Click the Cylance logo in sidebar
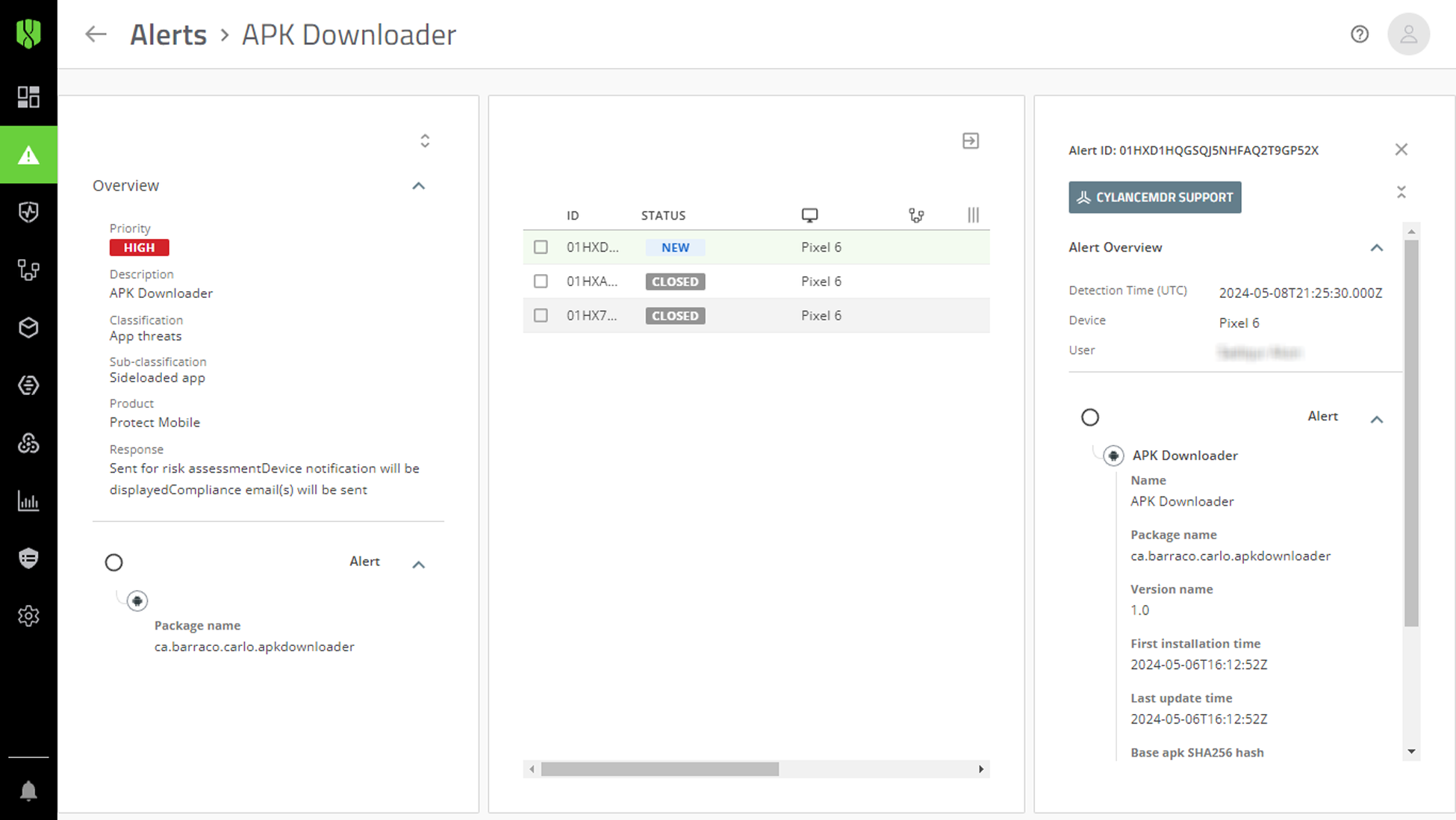The image size is (1456, 820). pyautogui.click(x=28, y=34)
